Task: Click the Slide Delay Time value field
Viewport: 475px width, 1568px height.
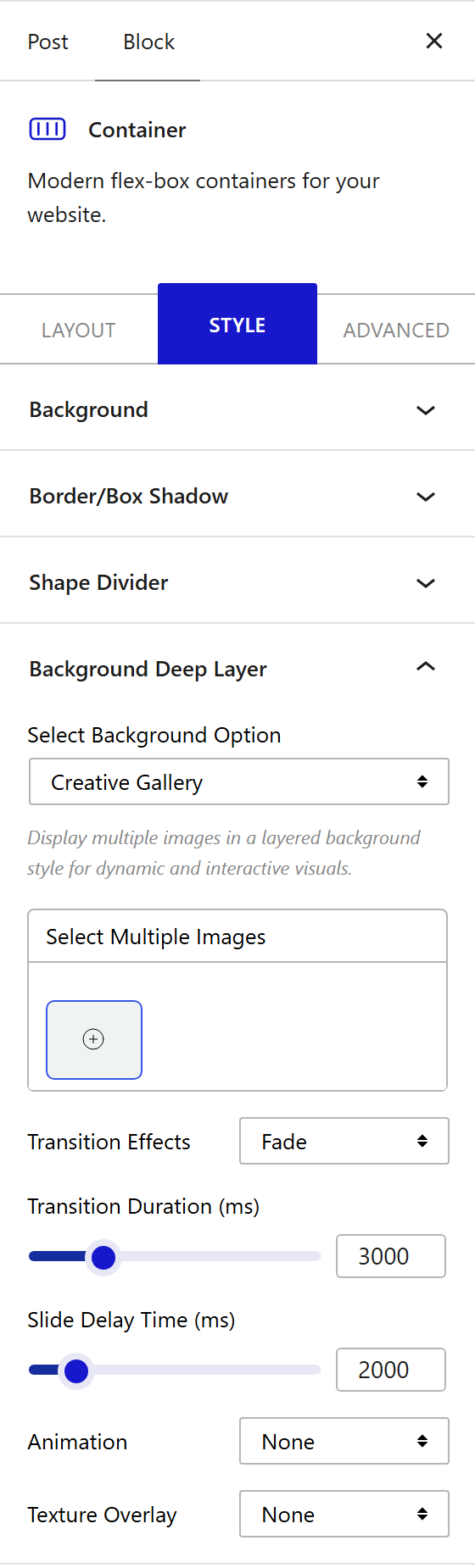Action: pyautogui.click(x=391, y=1370)
